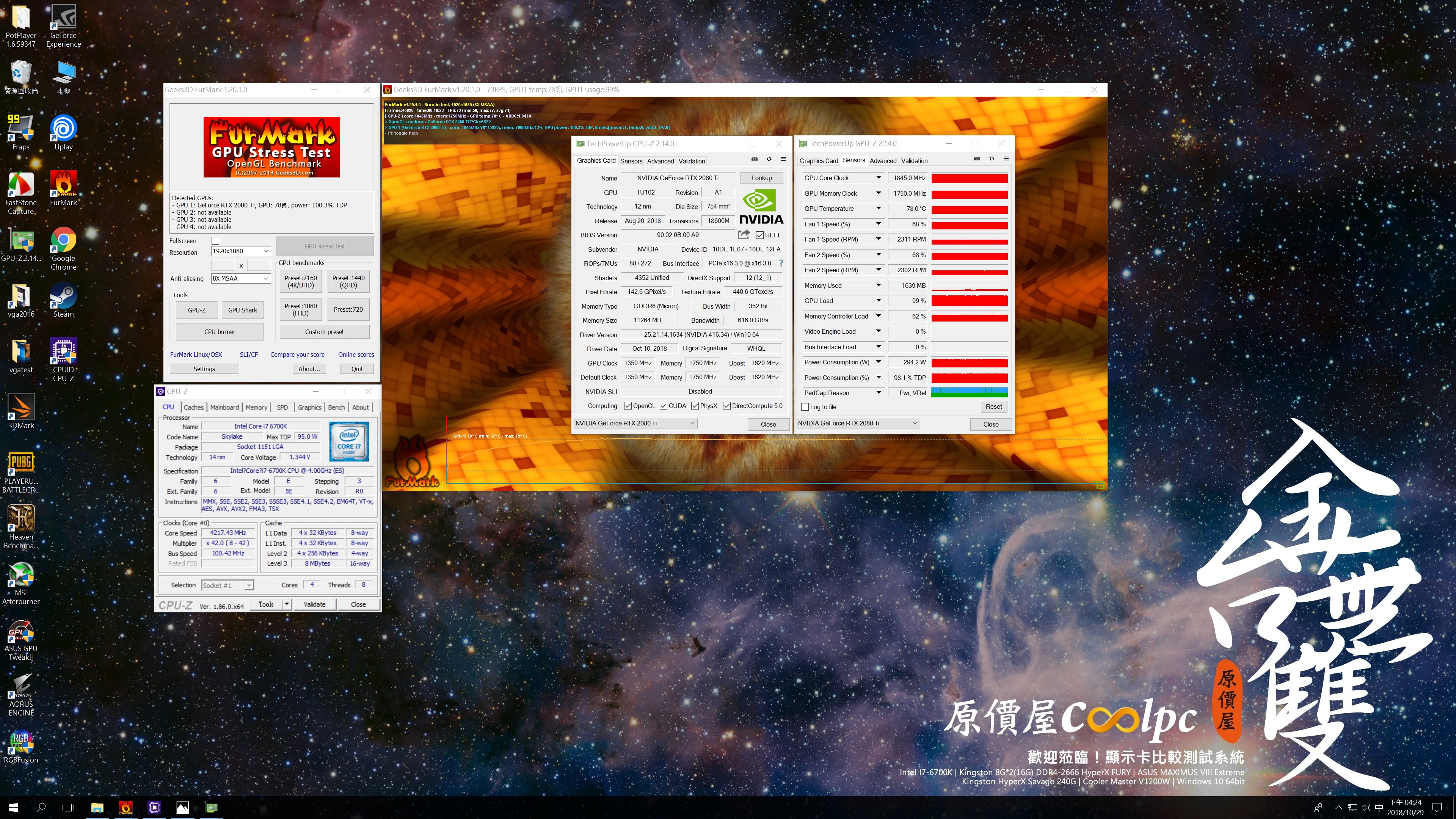
Task: Open Anti-aliasing 8X MSAA dropdown
Action: 241,279
